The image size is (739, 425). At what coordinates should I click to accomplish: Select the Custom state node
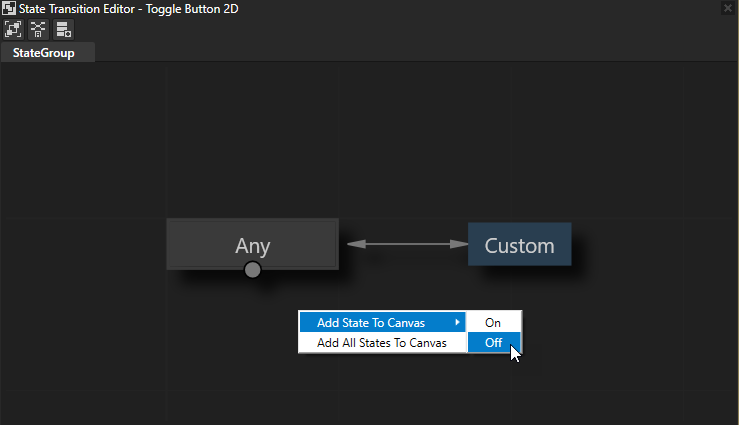click(519, 244)
